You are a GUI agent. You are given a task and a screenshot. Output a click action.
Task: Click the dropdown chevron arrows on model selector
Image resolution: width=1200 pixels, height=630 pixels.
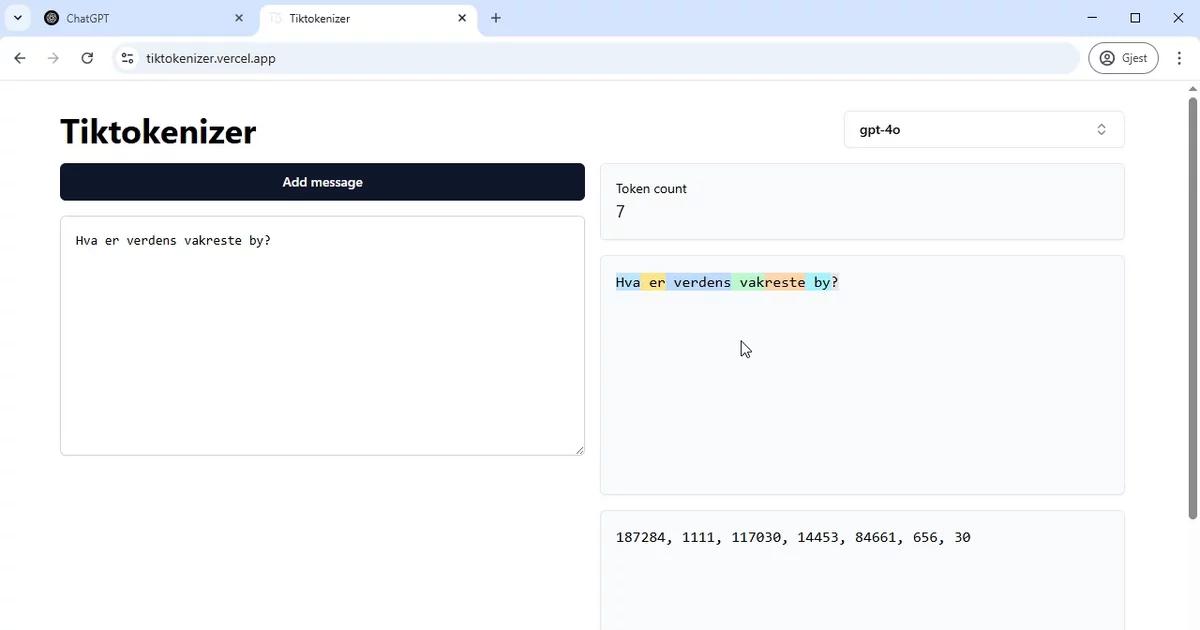[x=1101, y=129]
